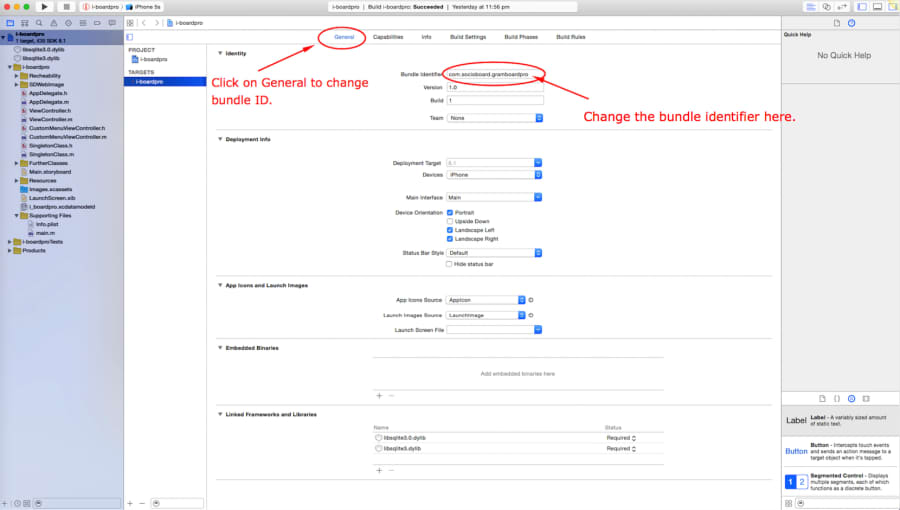Collapse Linked Frameworks and Libraries section
900x510 pixels.
220,414
